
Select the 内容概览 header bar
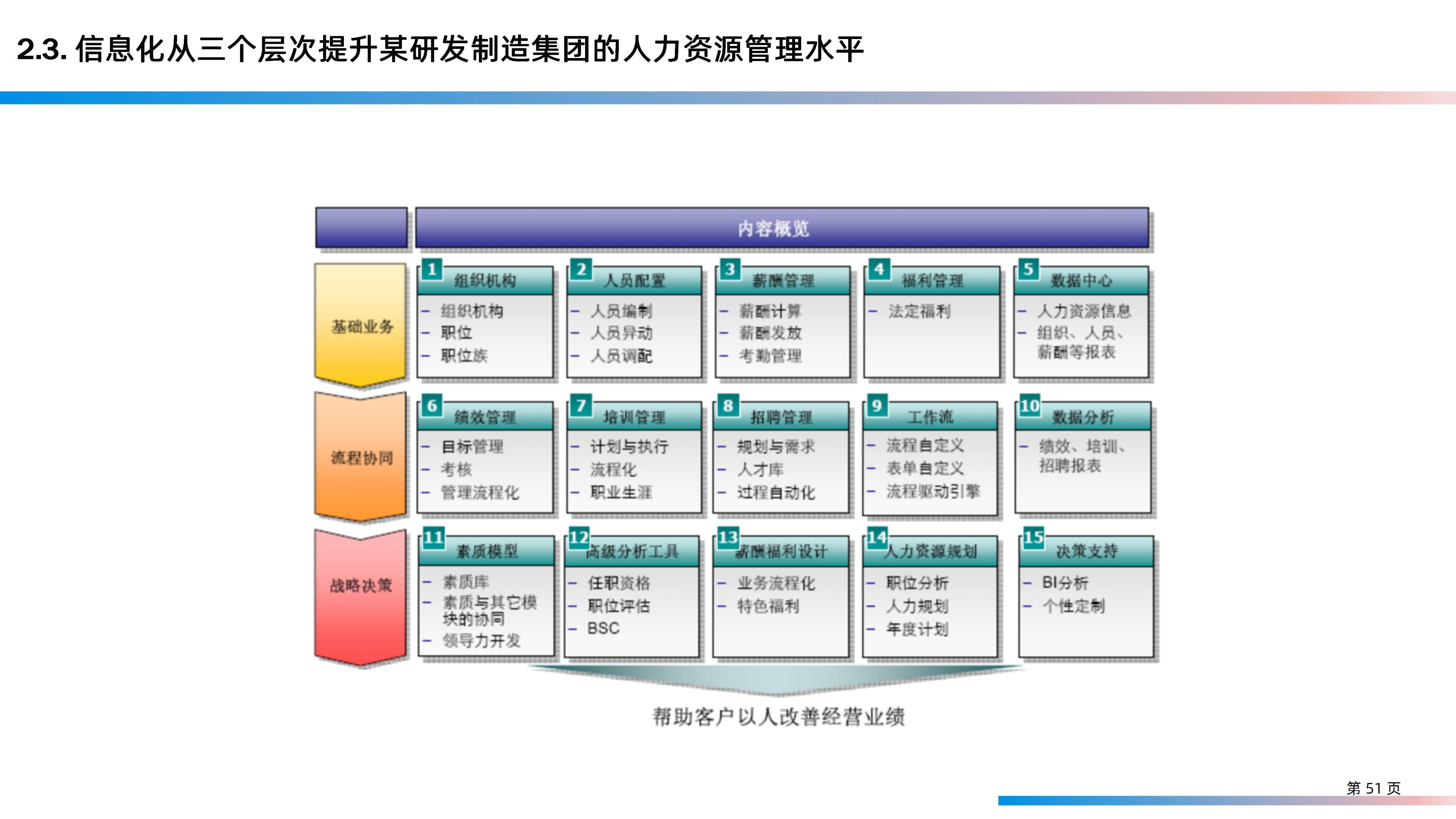click(782, 228)
